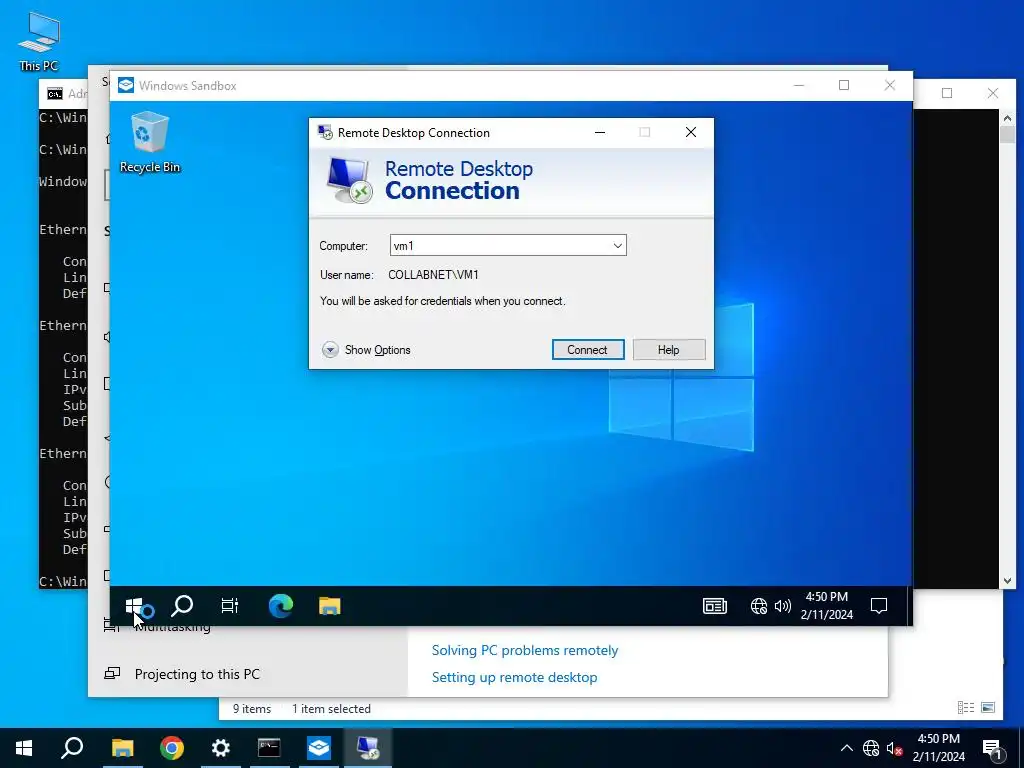This screenshot has width=1024, height=768.
Task: Open File Explorer on the host taskbar
Action: click(x=122, y=748)
